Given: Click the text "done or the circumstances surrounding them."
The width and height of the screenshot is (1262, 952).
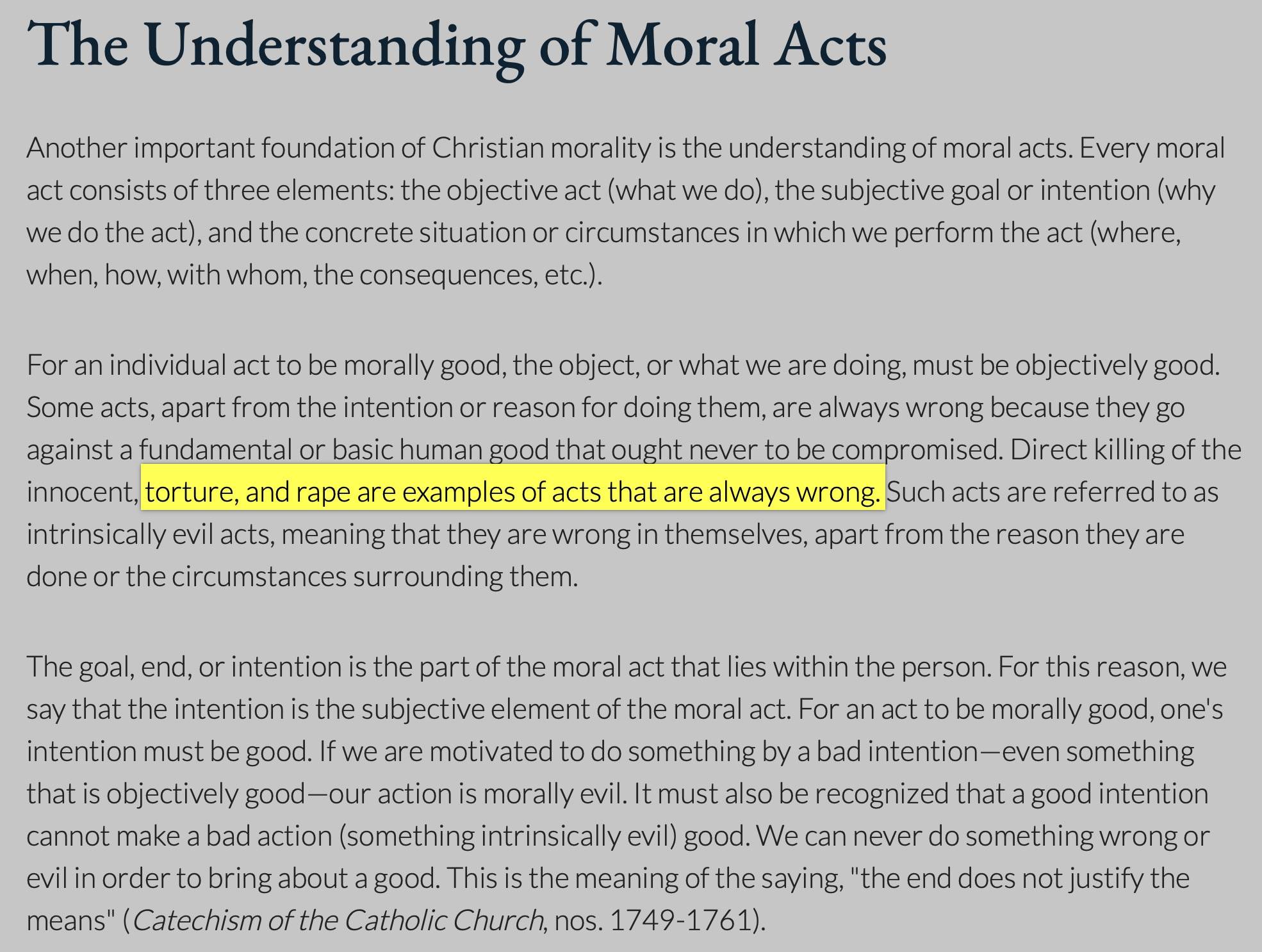Looking at the screenshot, I should click(x=302, y=577).
